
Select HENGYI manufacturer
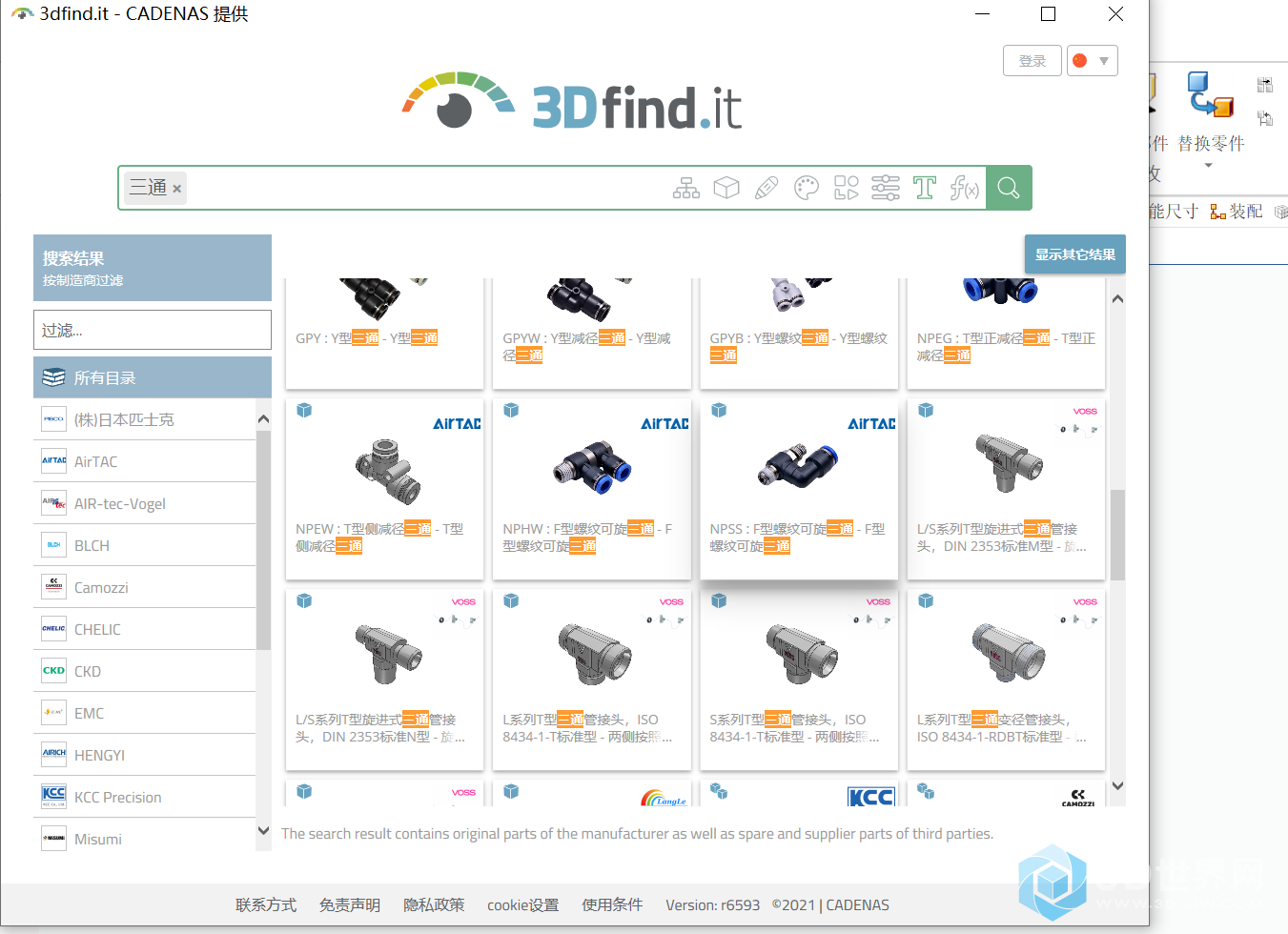pyautogui.click(x=145, y=755)
